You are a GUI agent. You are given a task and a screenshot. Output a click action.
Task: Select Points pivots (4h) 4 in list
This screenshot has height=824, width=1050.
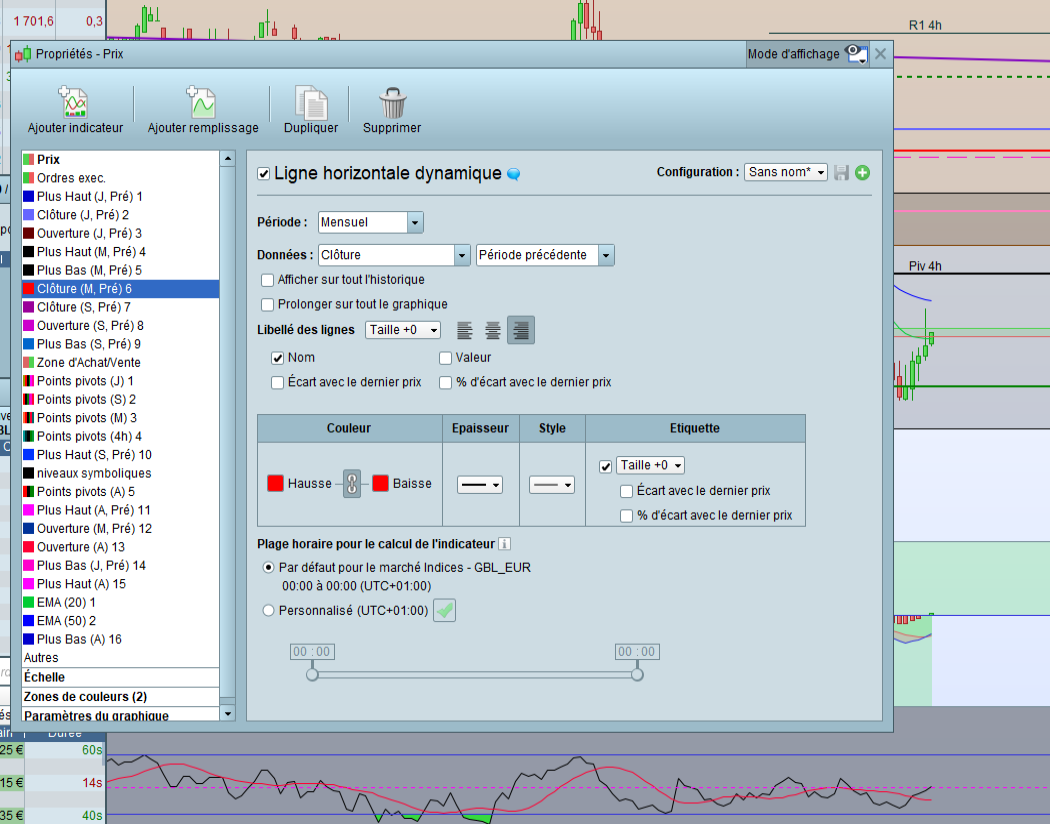coord(89,436)
